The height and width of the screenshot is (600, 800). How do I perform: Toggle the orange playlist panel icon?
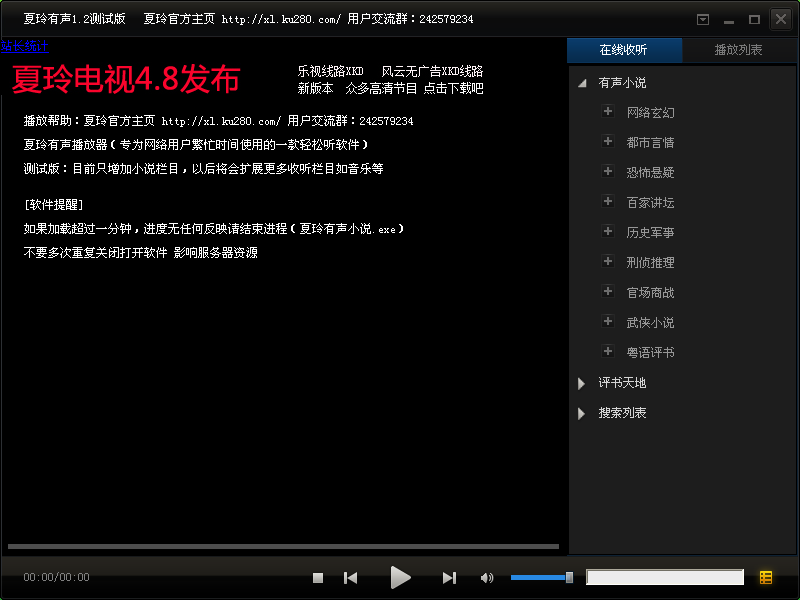765,577
